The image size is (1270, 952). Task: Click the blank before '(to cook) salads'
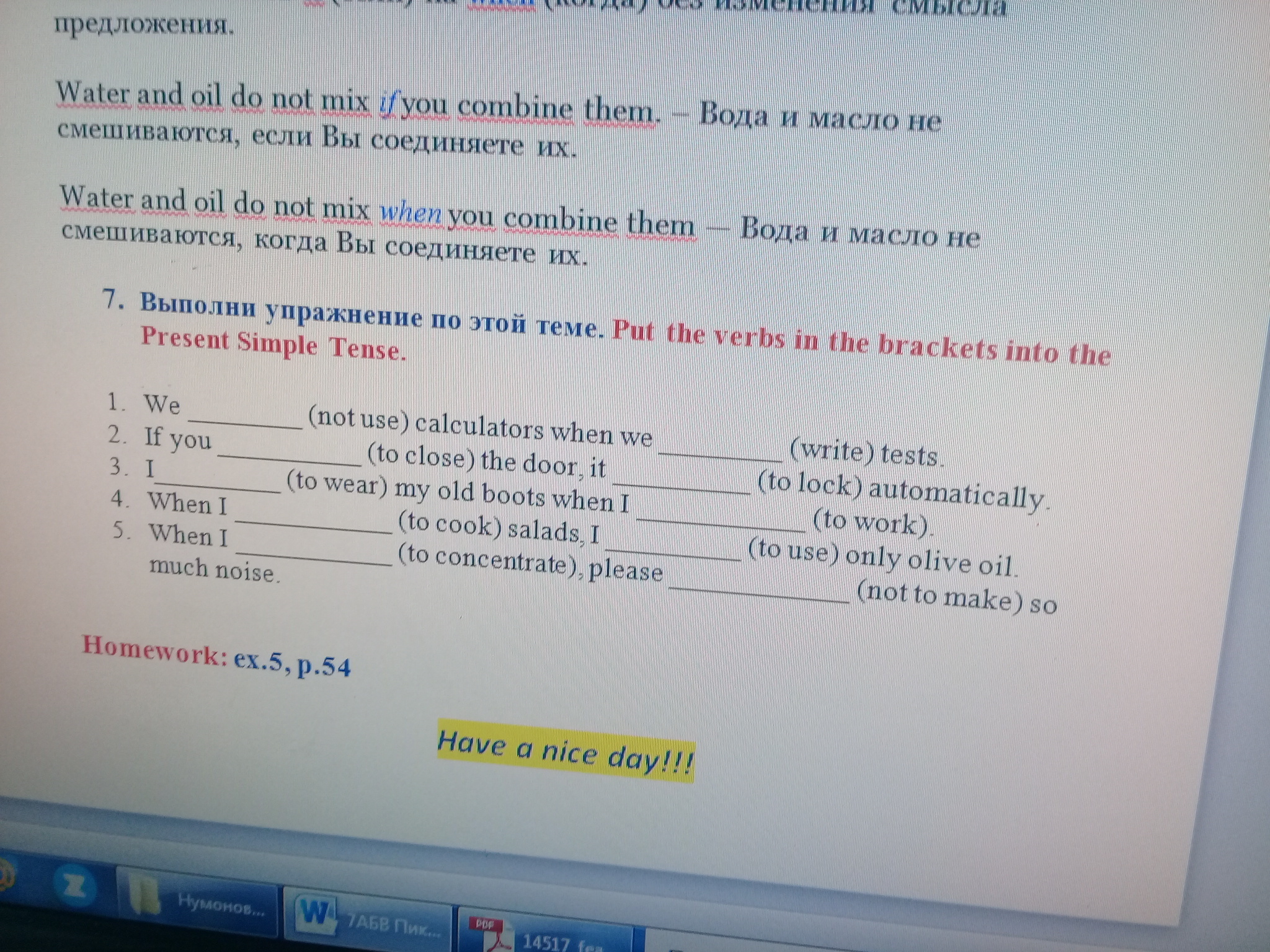pos(313,525)
